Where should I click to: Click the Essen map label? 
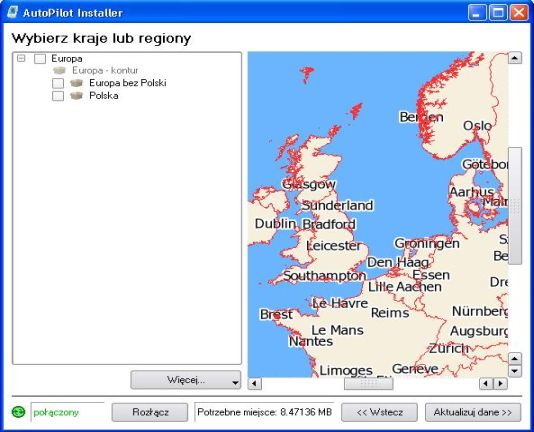pos(431,275)
